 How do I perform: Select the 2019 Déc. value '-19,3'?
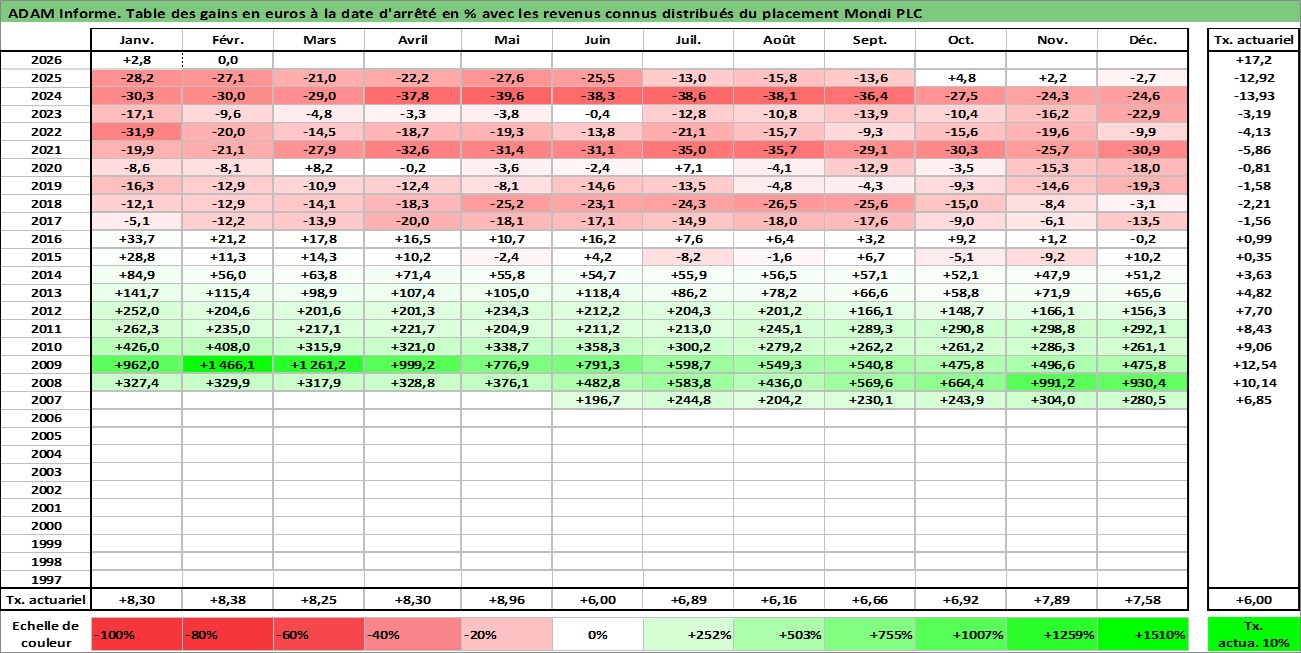tap(1143, 185)
